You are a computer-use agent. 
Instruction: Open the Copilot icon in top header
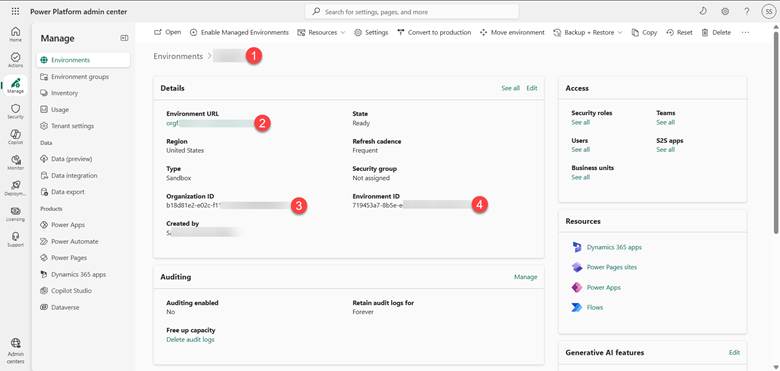(703, 11)
